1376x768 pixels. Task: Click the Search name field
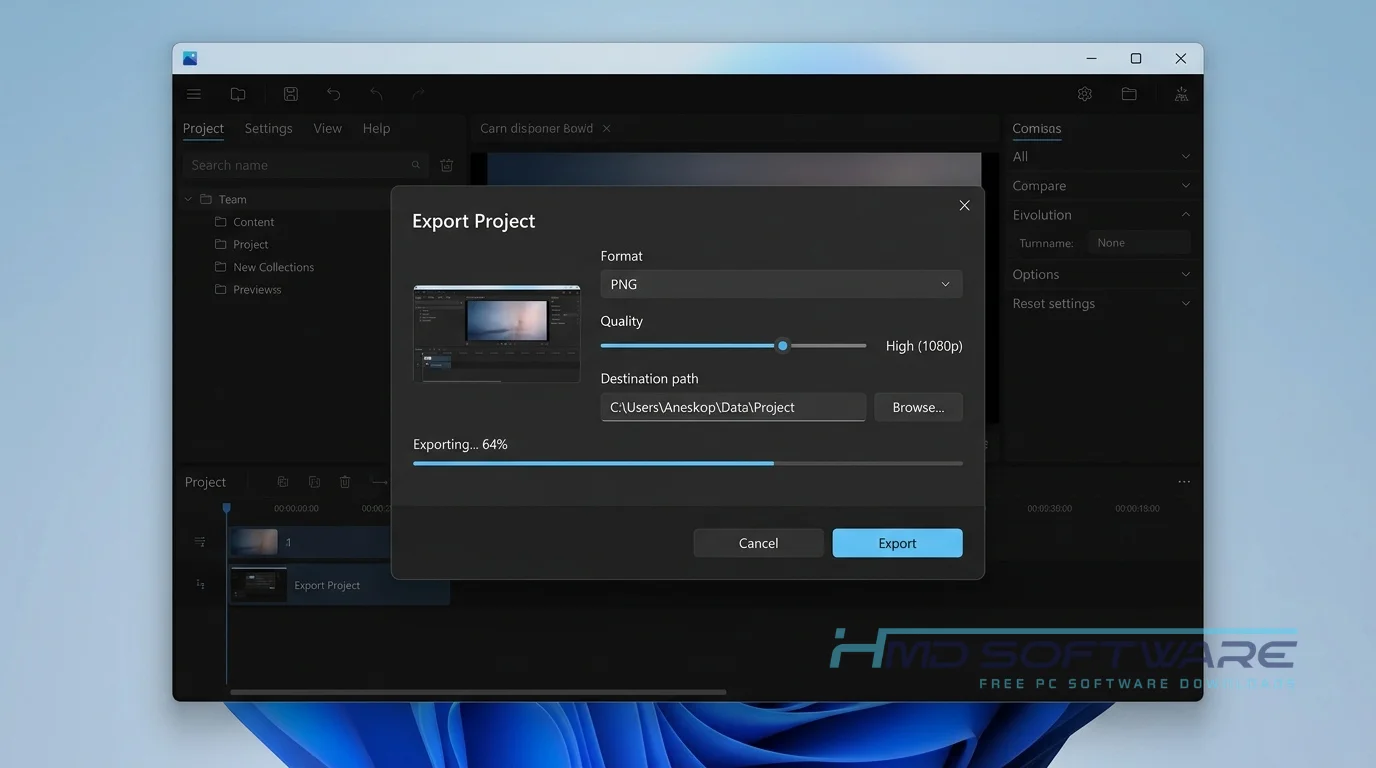tap(305, 165)
